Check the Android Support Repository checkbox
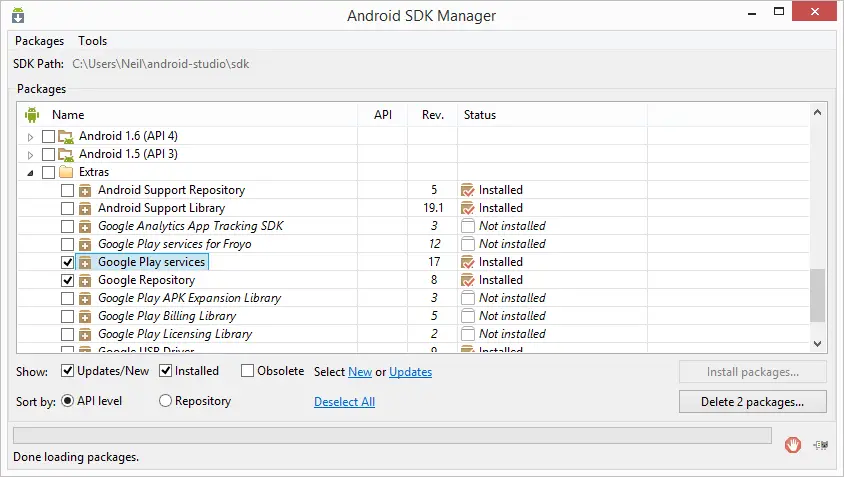Viewport: 844px width, 477px height. coord(67,190)
